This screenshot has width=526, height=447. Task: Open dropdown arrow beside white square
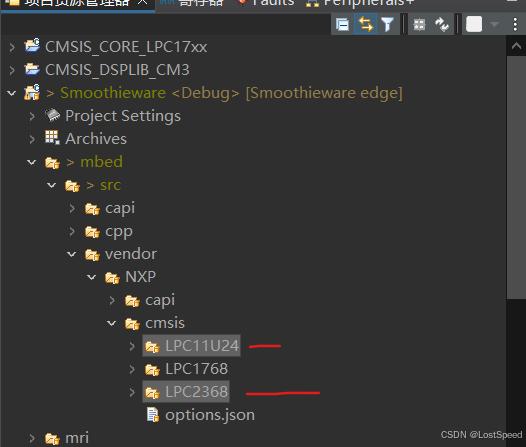click(494, 24)
